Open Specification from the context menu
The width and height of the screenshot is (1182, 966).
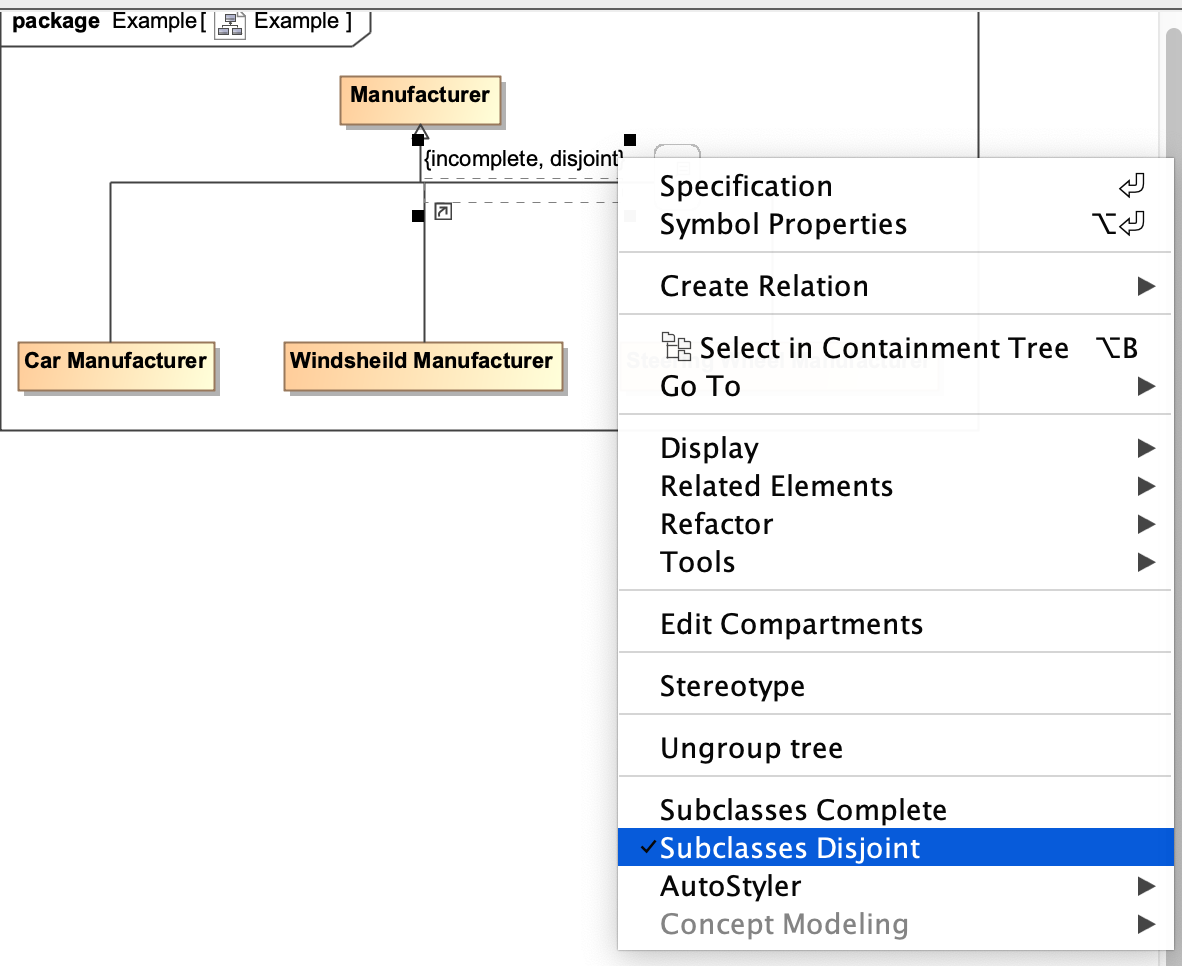click(x=746, y=186)
